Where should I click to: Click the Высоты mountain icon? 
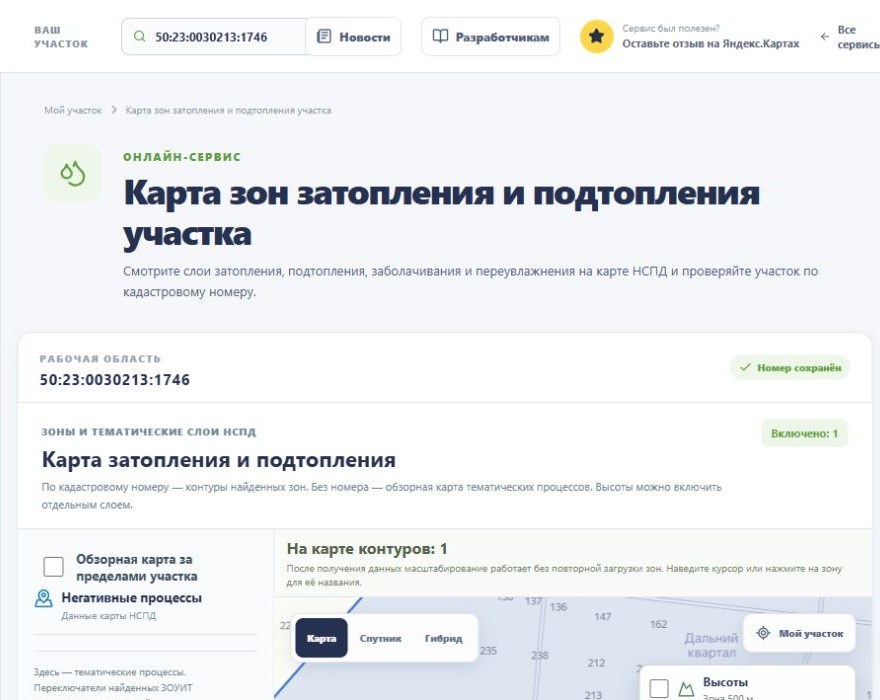click(686, 689)
